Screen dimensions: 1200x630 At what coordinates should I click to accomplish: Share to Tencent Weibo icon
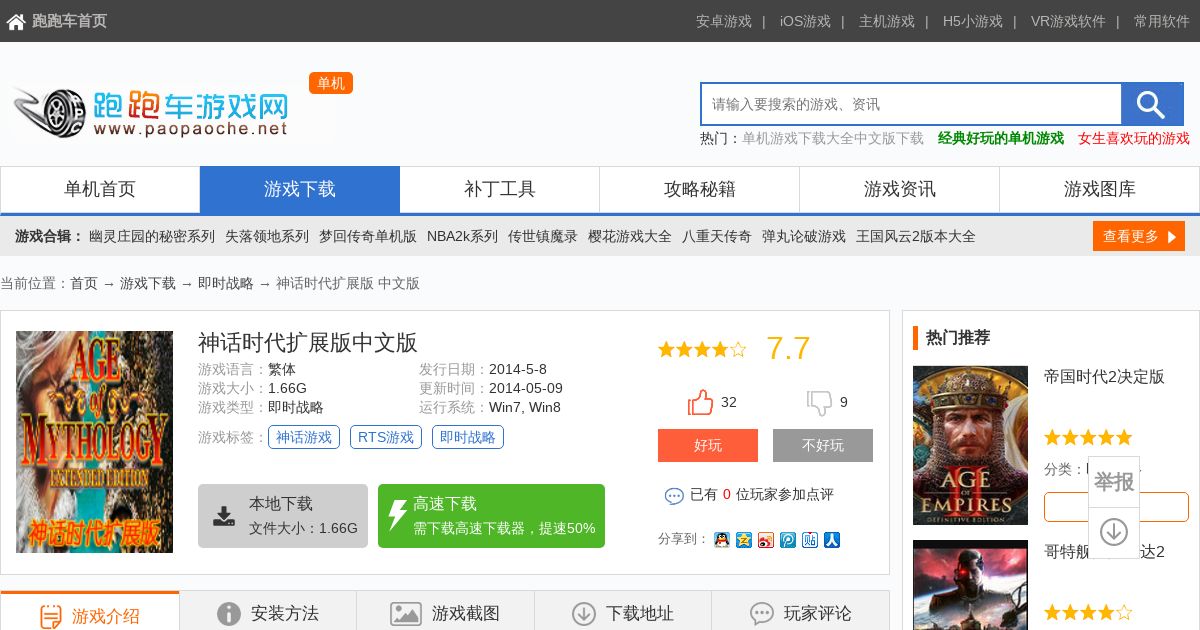tap(788, 540)
